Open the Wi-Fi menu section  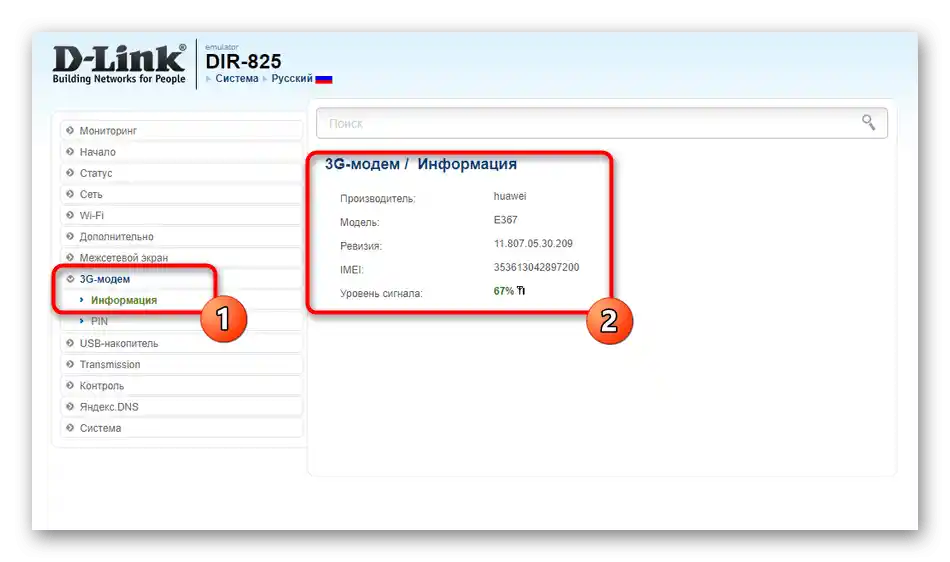(x=181, y=215)
